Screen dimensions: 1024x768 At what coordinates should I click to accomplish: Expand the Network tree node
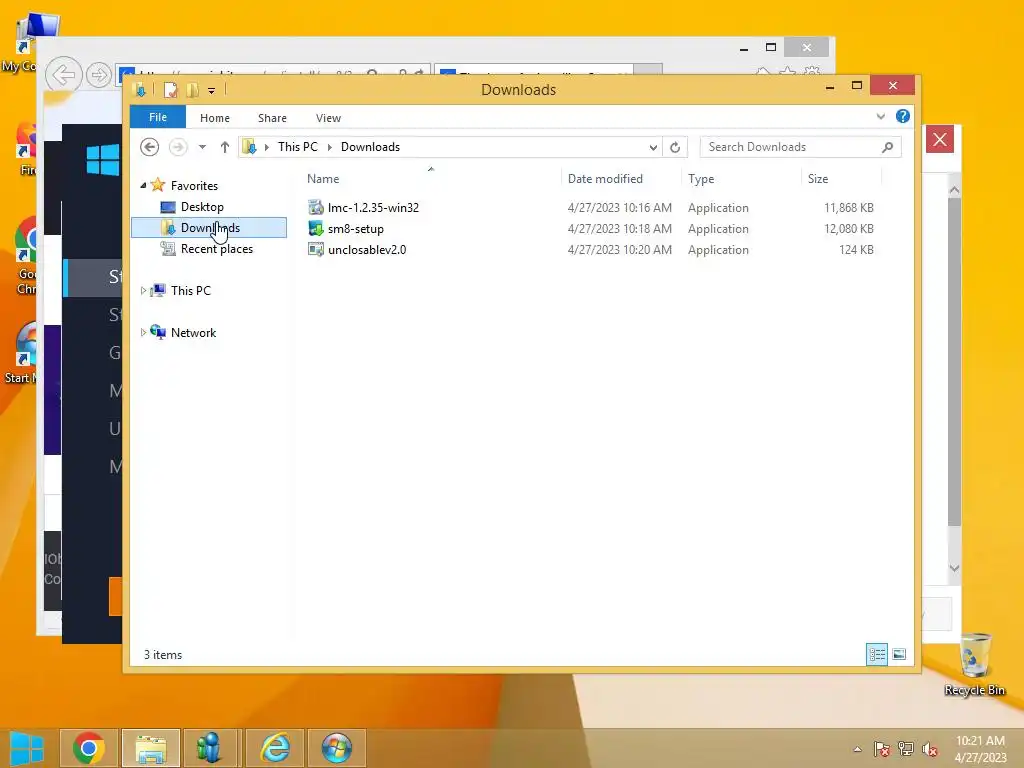pos(143,332)
